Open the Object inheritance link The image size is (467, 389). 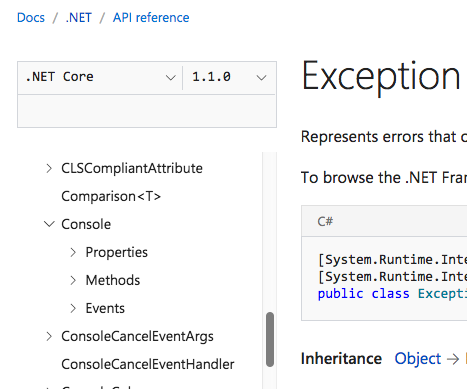[418, 359]
